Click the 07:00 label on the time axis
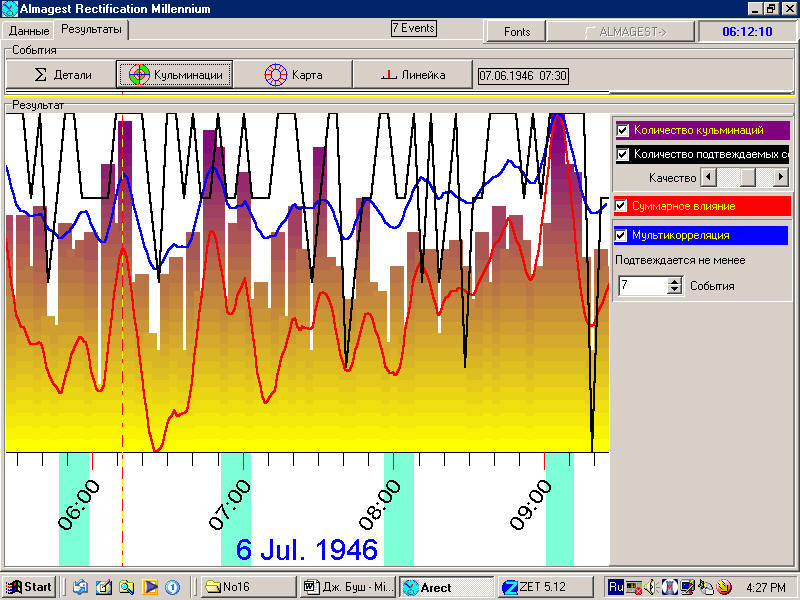This screenshot has width=800, height=600. [x=230, y=505]
